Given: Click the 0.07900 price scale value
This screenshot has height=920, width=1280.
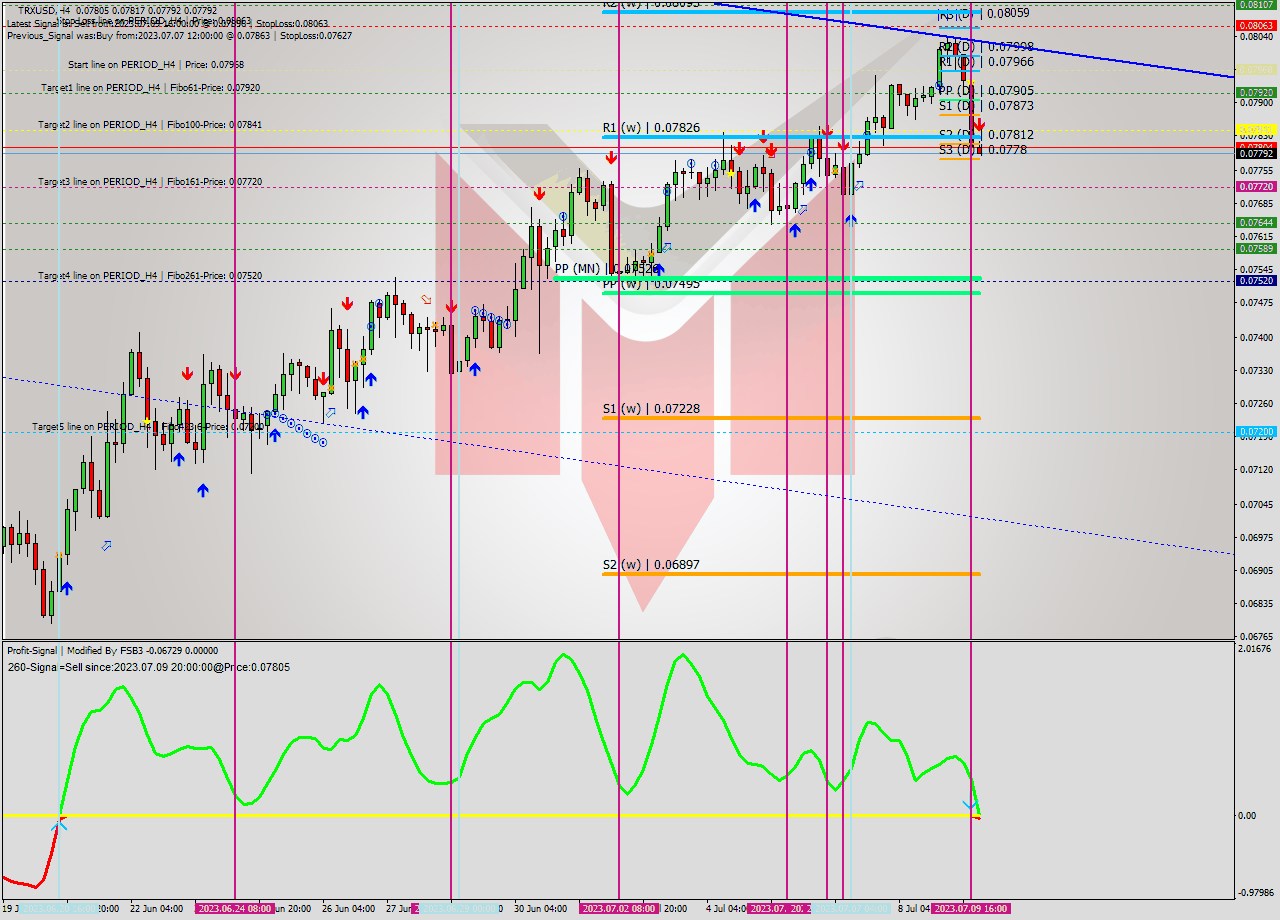Looking at the screenshot, I should 1257,103.
